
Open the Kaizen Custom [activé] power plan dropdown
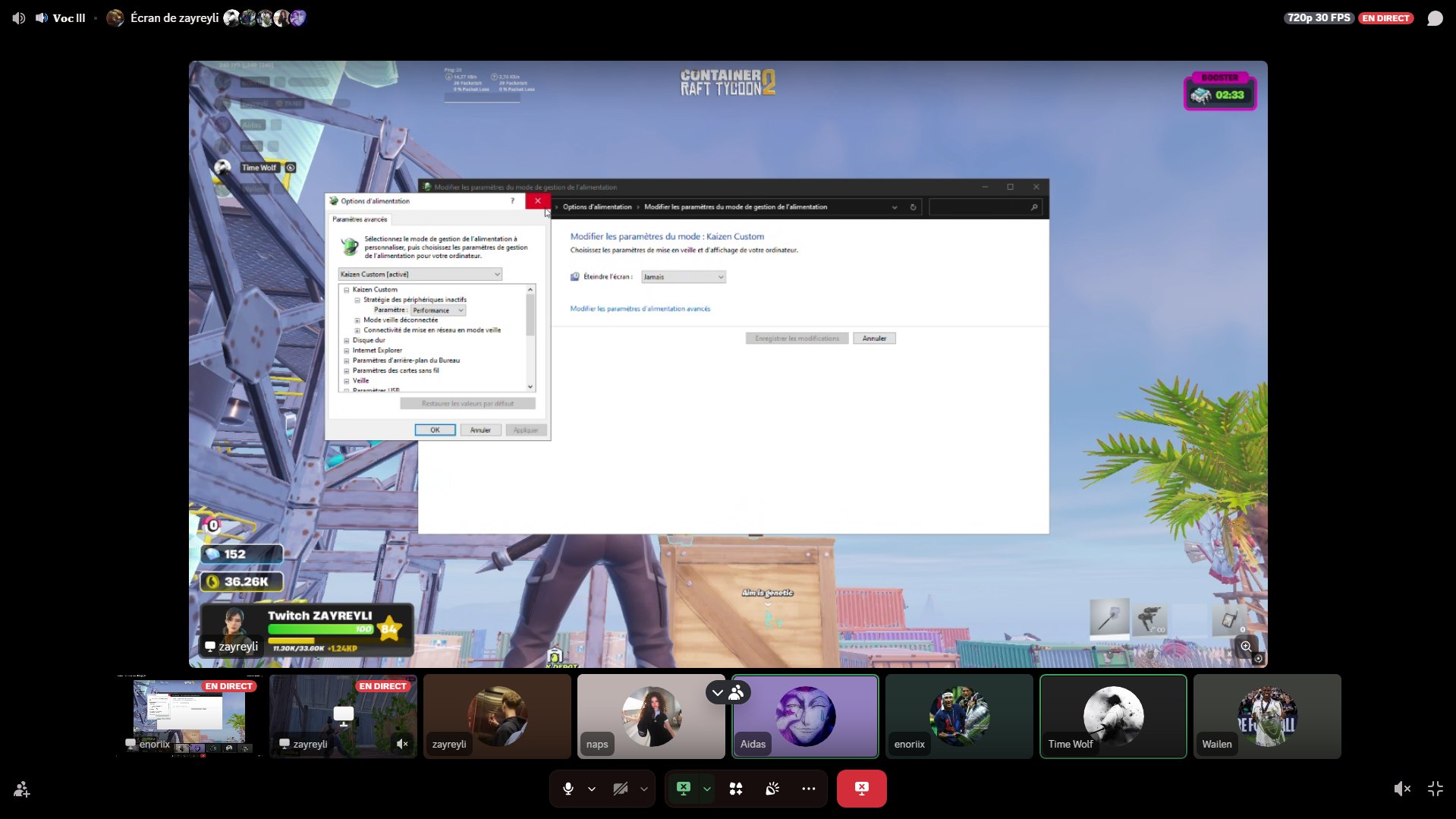coord(420,274)
